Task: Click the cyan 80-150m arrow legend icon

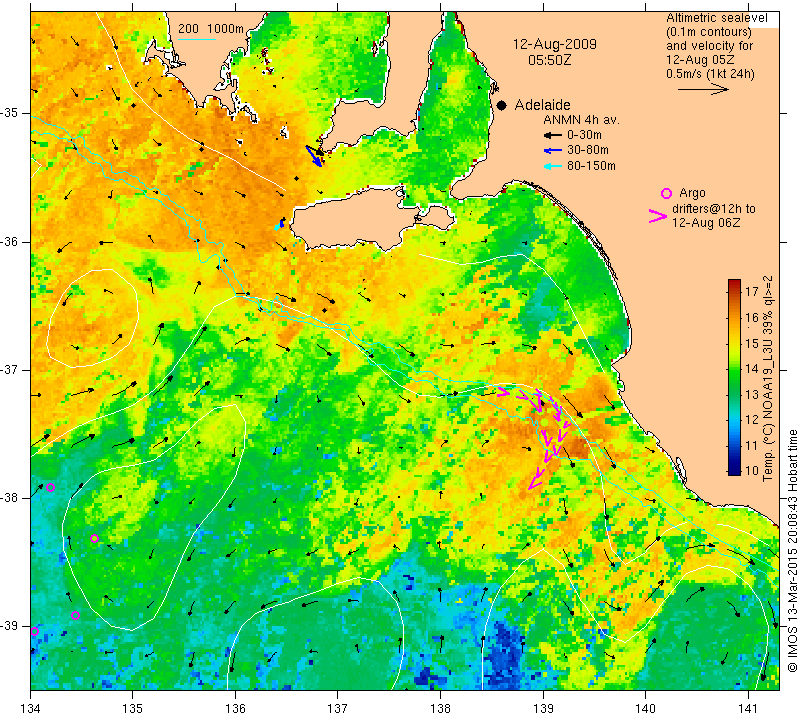Action: pos(553,166)
